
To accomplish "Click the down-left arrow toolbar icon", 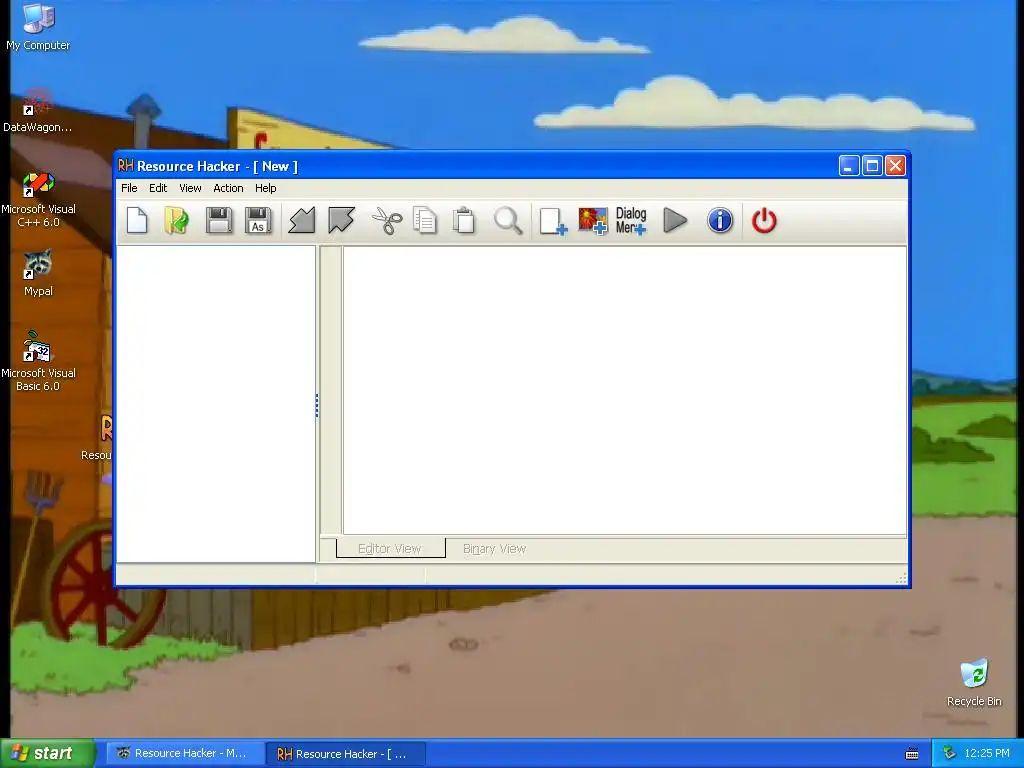I will (302, 220).
